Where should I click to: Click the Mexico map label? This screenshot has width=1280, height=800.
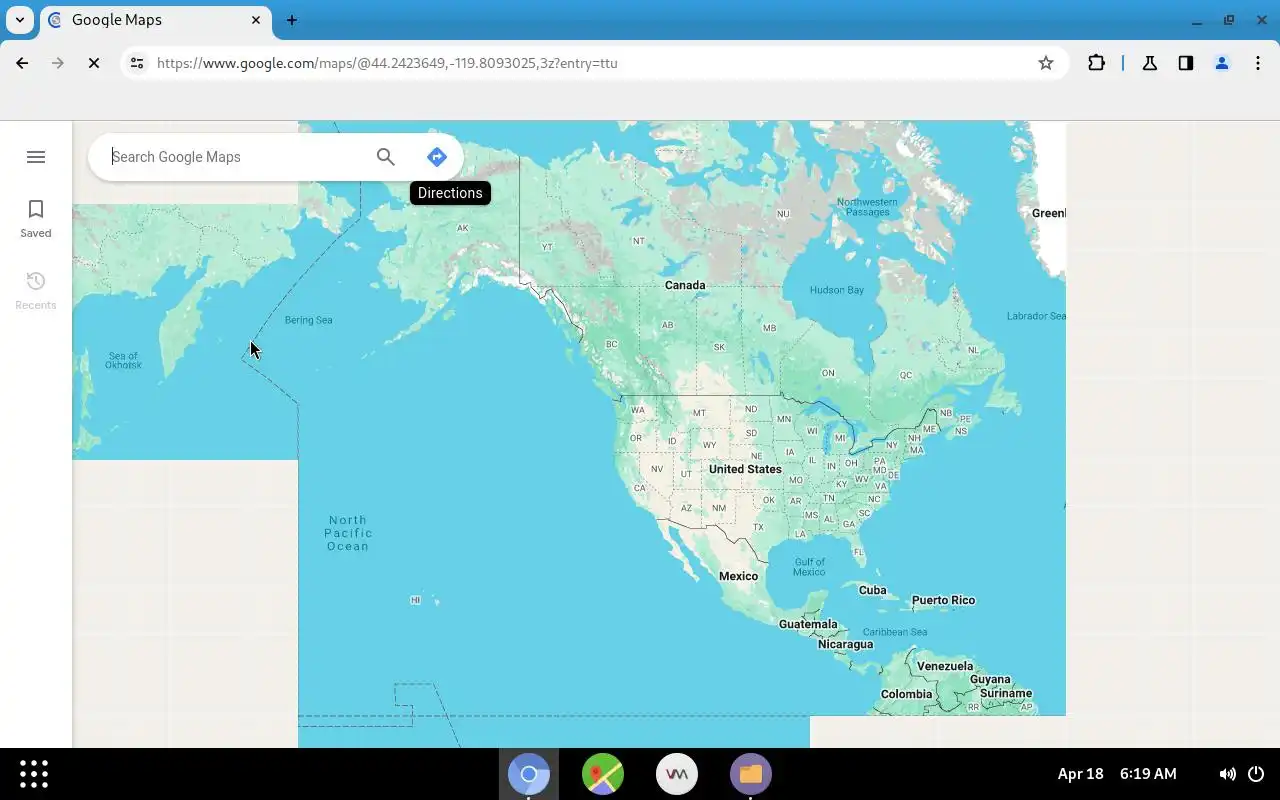click(x=738, y=576)
